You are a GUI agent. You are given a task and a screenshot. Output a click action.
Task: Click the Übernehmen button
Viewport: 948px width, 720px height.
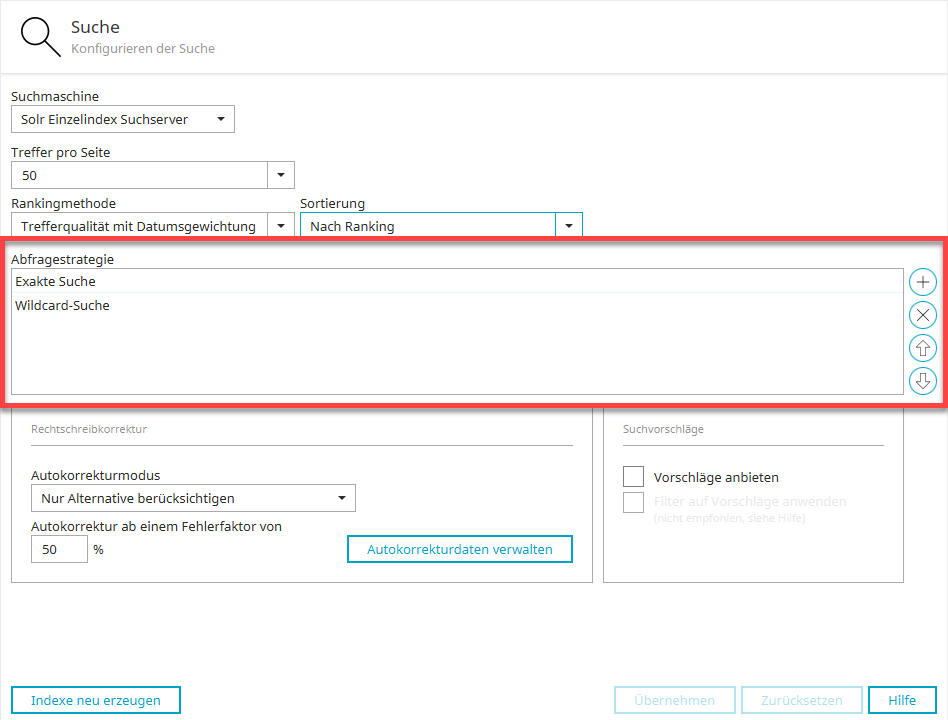[x=674, y=700]
